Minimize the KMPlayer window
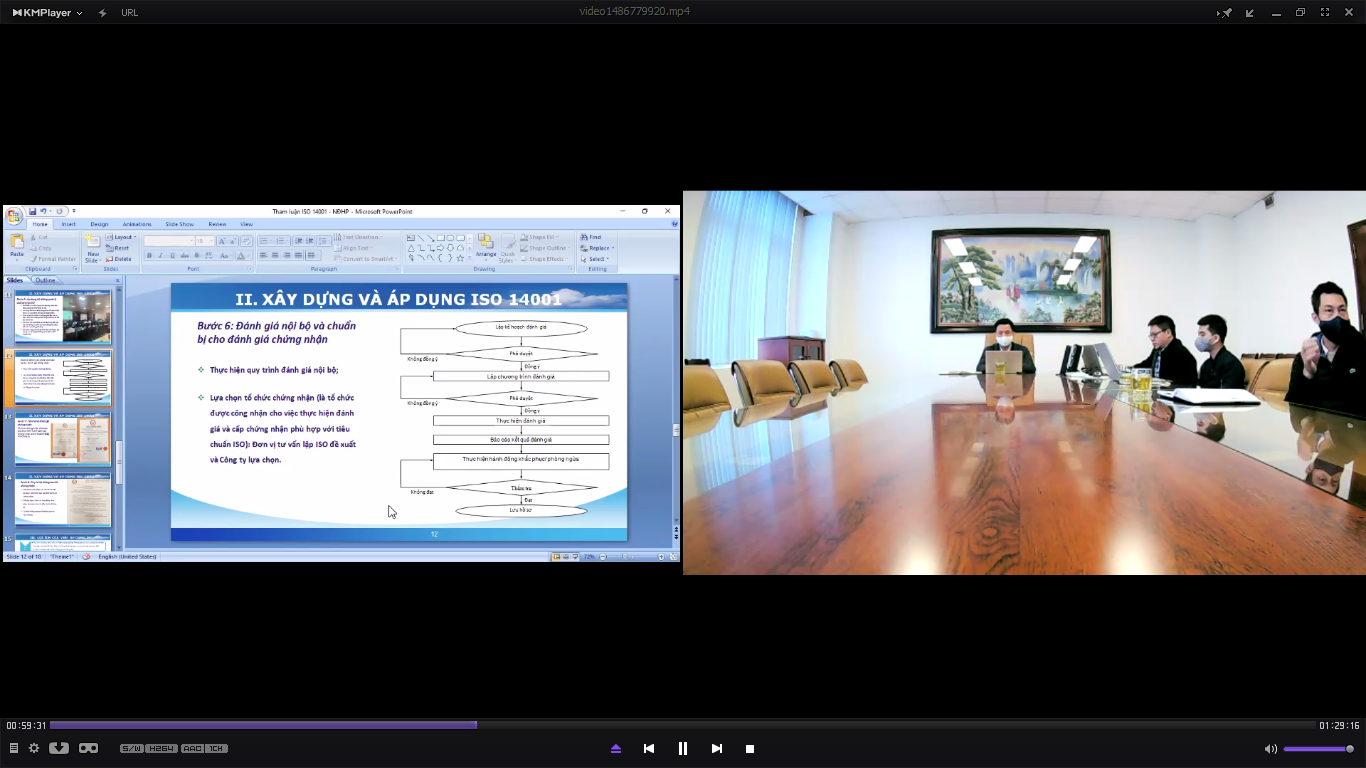 (1275, 12)
